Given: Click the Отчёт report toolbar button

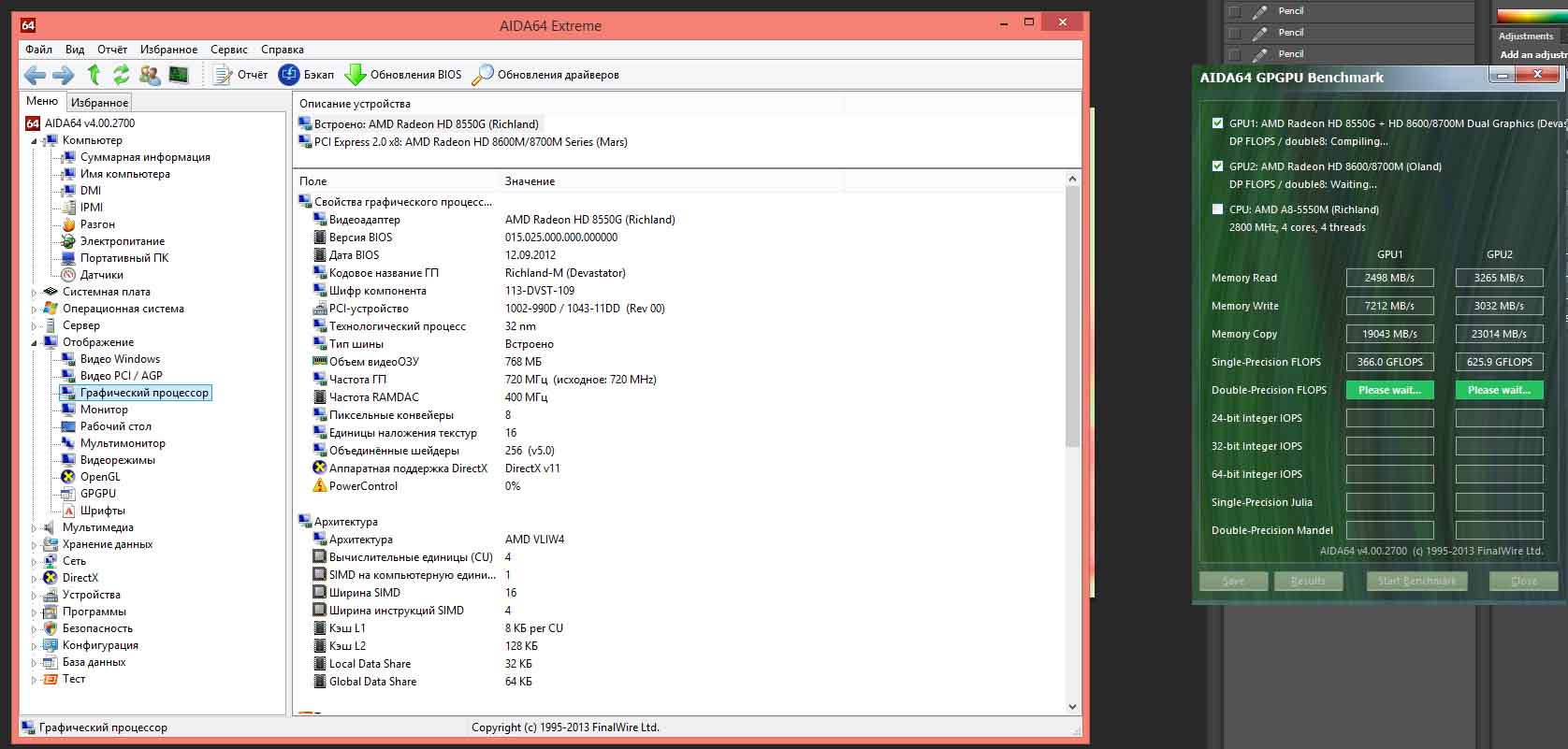Looking at the screenshot, I should point(241,75).
